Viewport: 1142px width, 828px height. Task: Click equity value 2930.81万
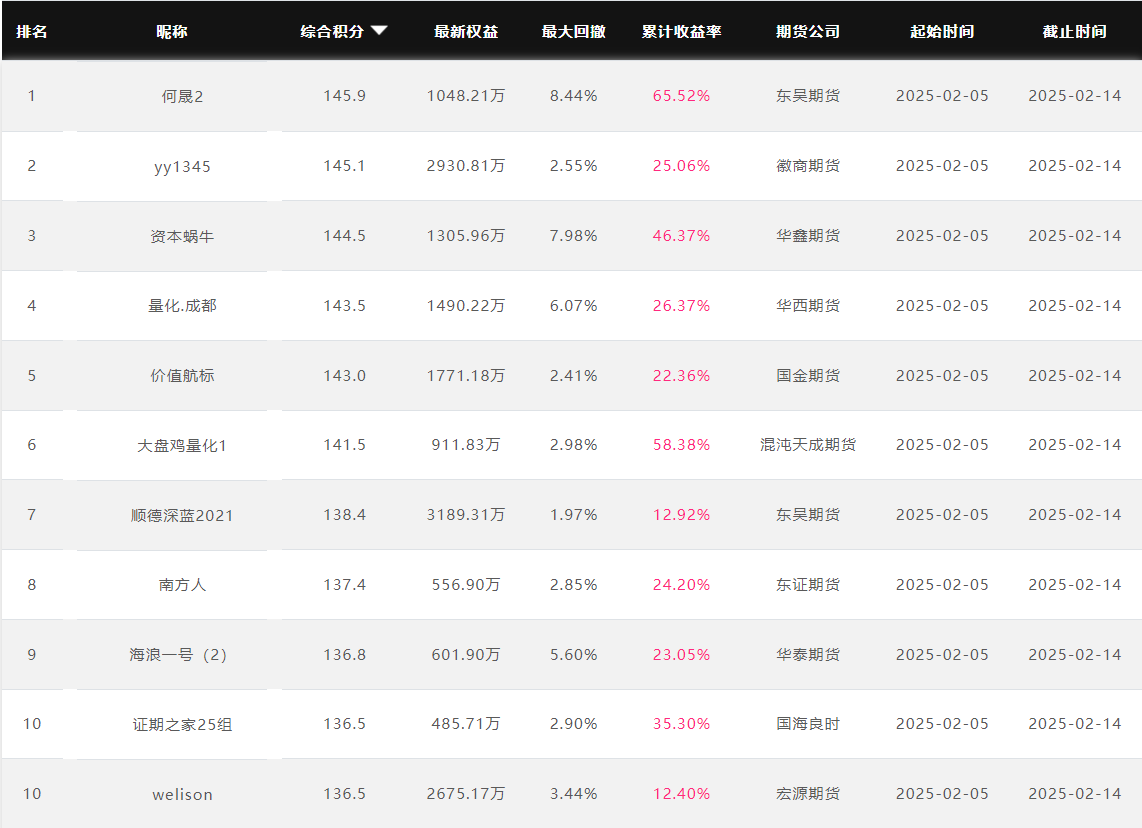(x=466, y=165)
